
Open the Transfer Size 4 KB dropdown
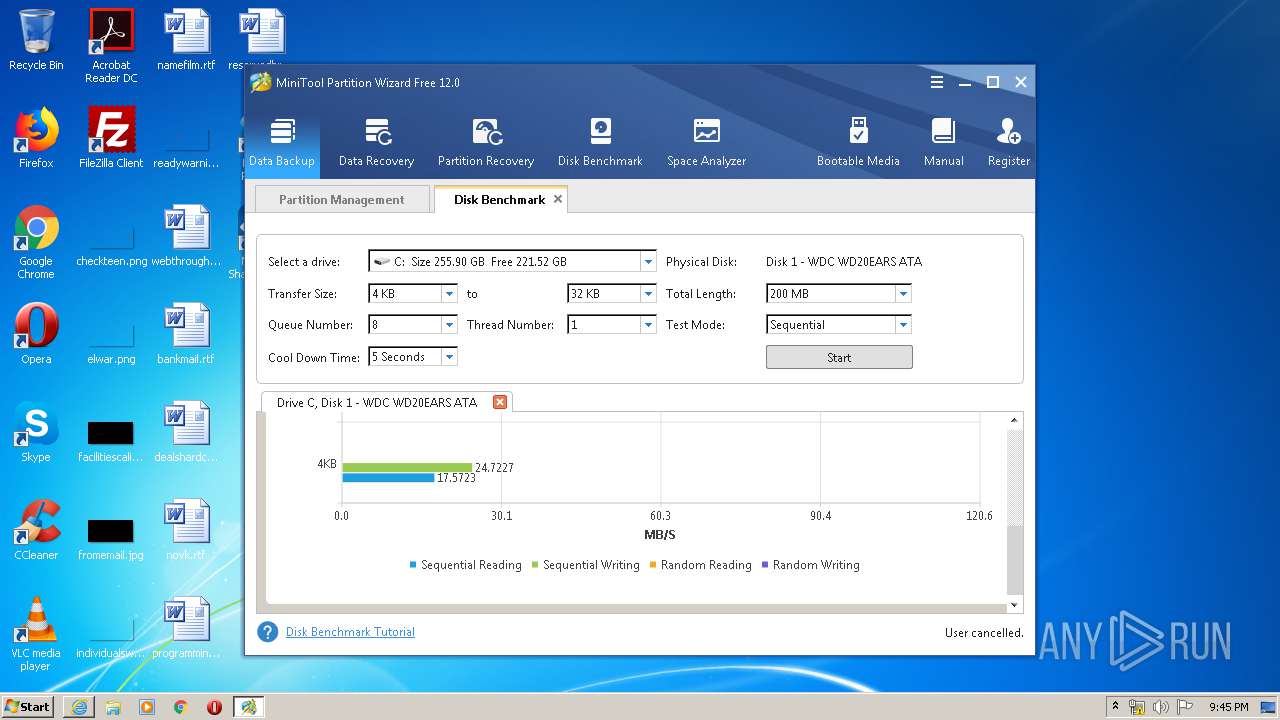[449, 294]
